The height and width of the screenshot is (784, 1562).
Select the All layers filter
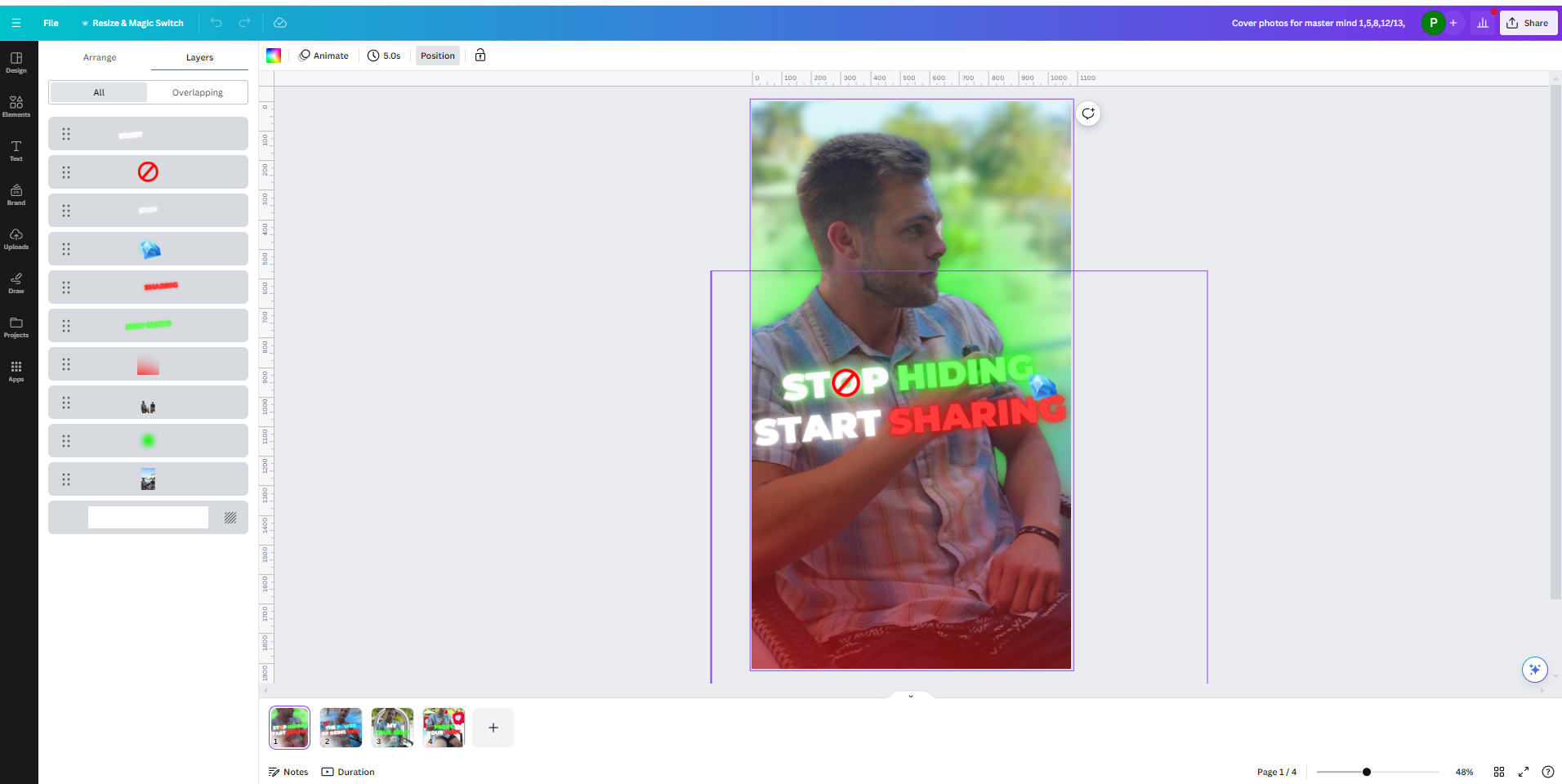[x=99, y=92]
